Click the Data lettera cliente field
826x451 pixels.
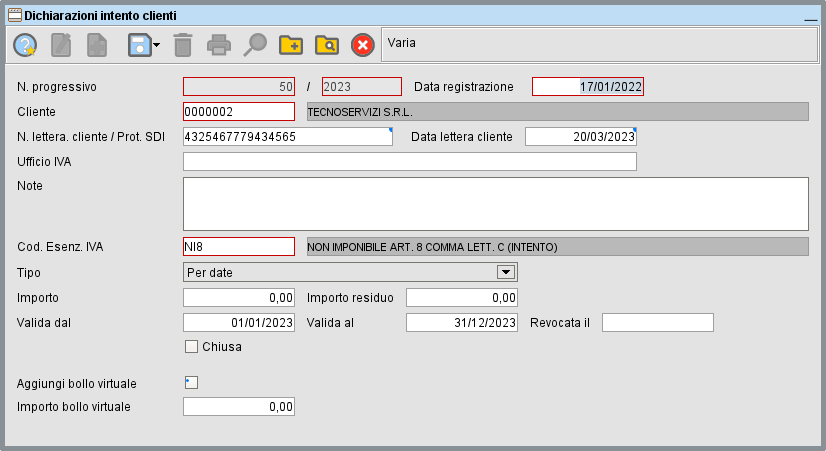click(581, 136)
